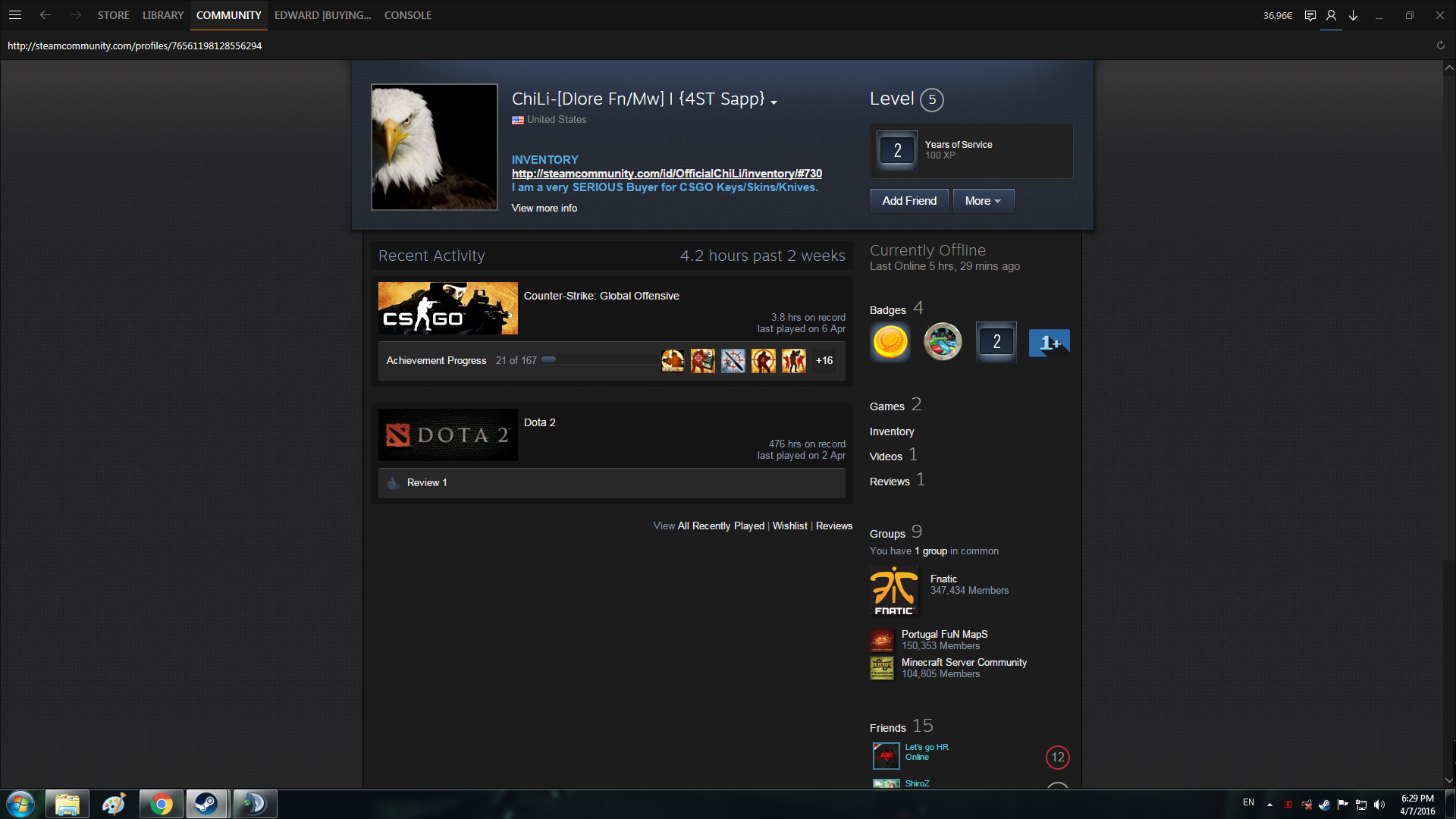Expand the More dropdown button
The width and height of the screenshot is (1456, 819).
tap(983, 201)
